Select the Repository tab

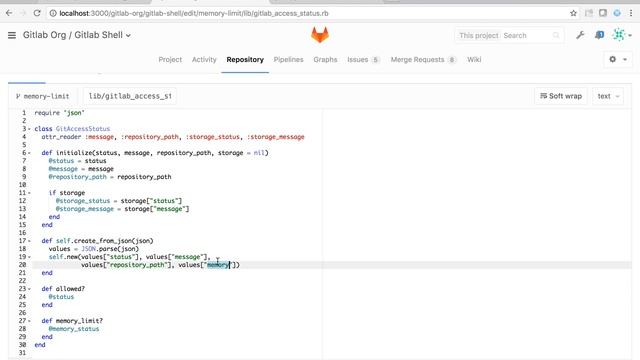(245, 60)
